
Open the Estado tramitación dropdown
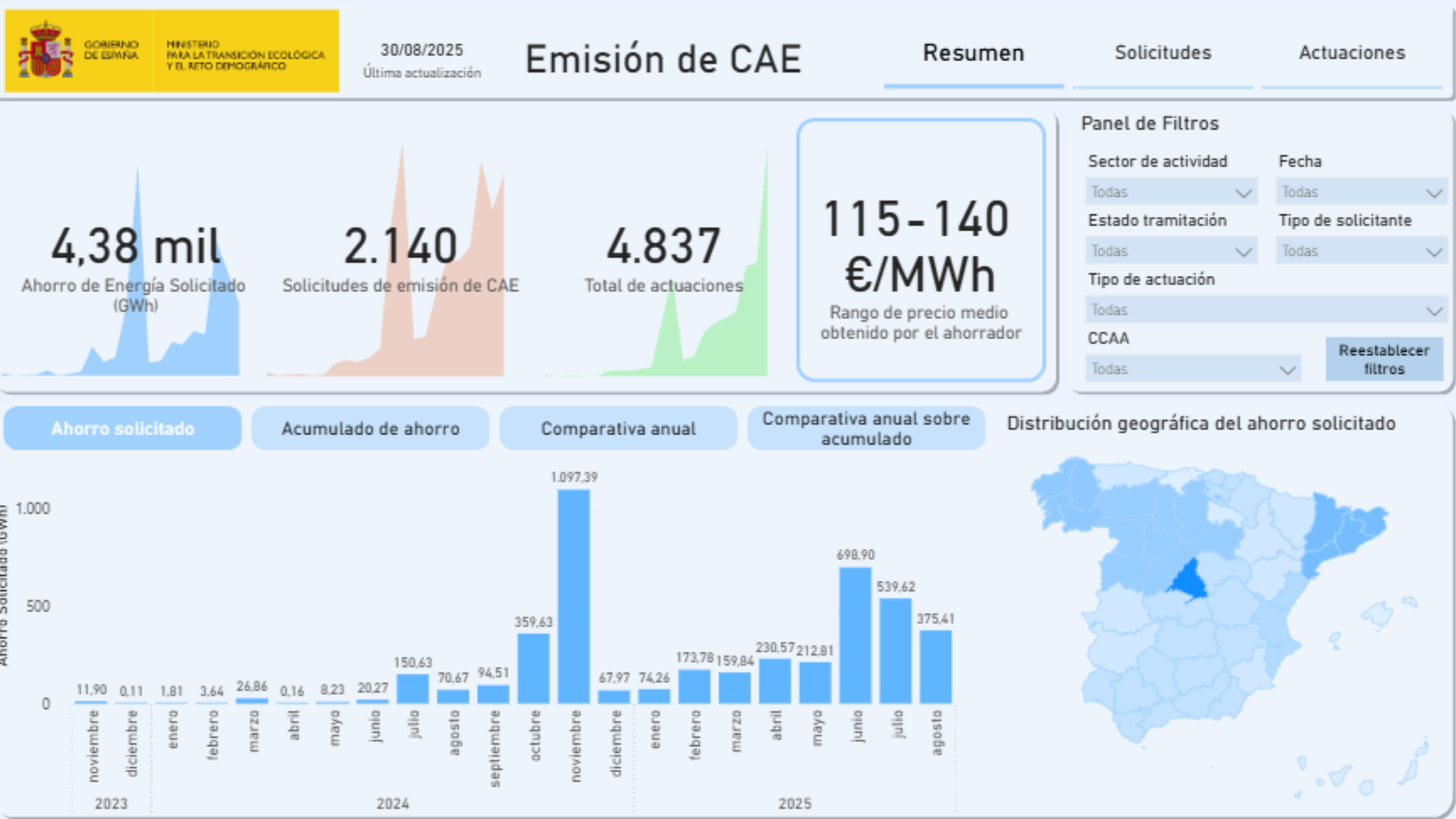(x=1171, y=252)
